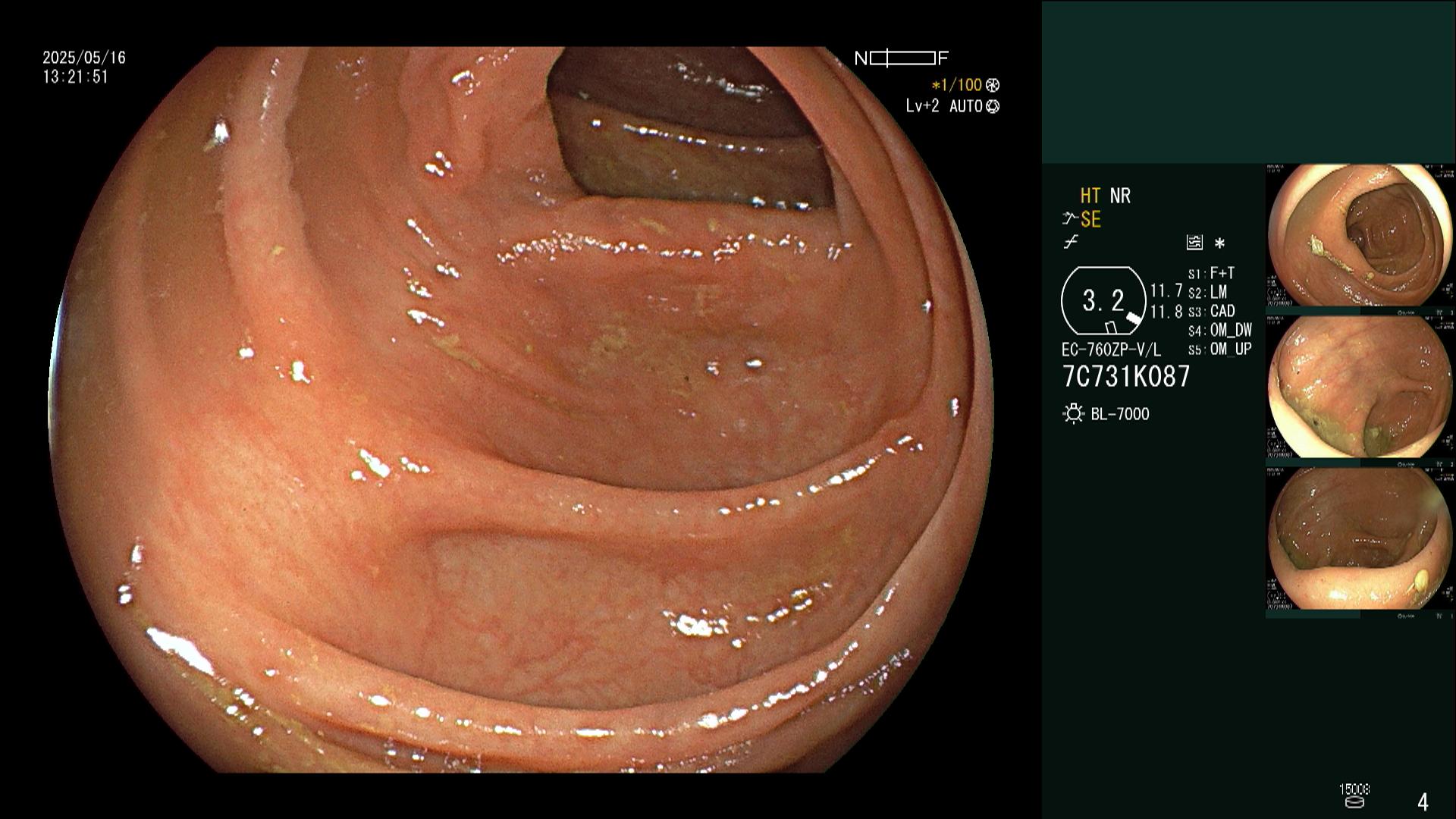Click the F far label of zoom bar

point(943,58)
